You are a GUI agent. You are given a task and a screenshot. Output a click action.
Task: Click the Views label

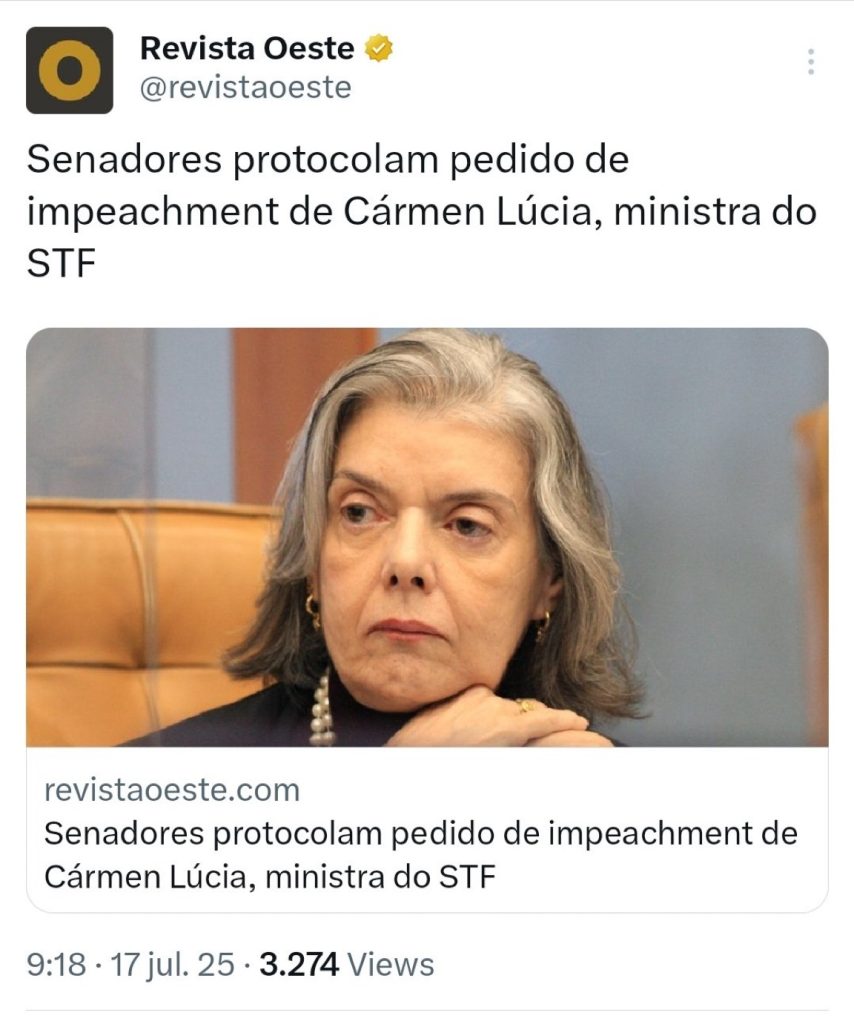[390, 965]
